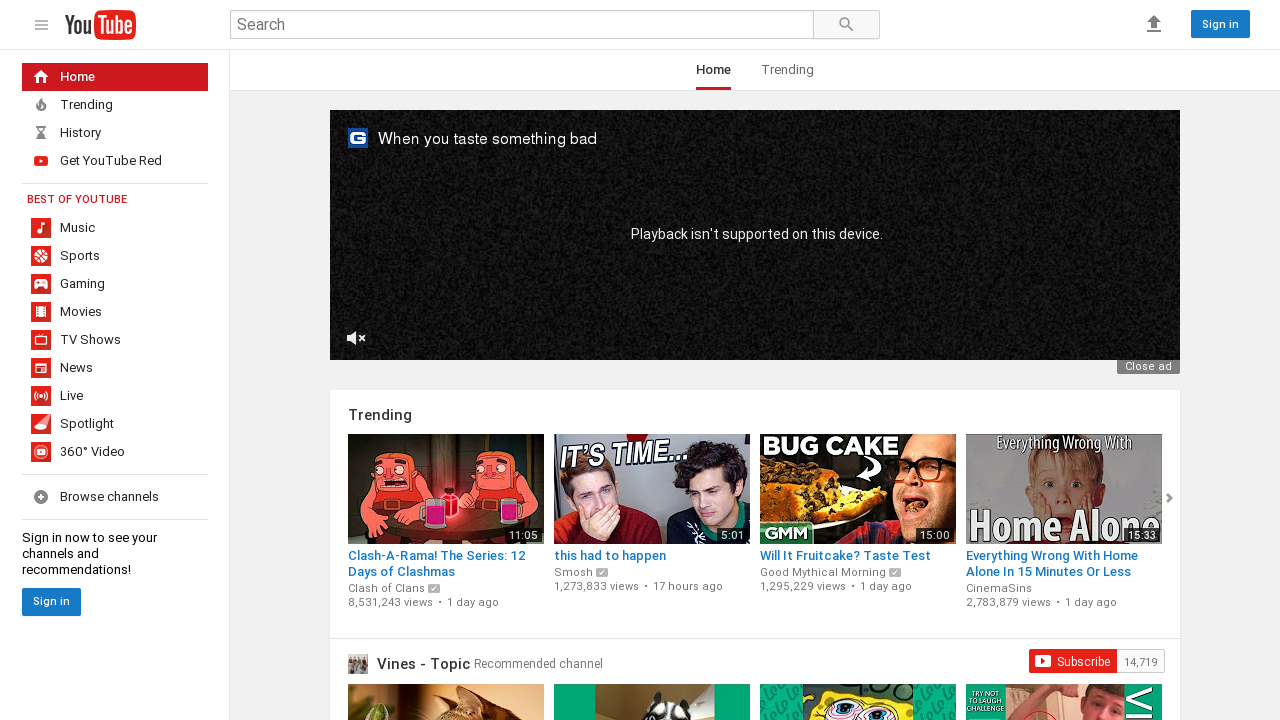Click Sign in button in sidebar
Viewport: 1280px width, 720px height.
[x=51, y=602]
